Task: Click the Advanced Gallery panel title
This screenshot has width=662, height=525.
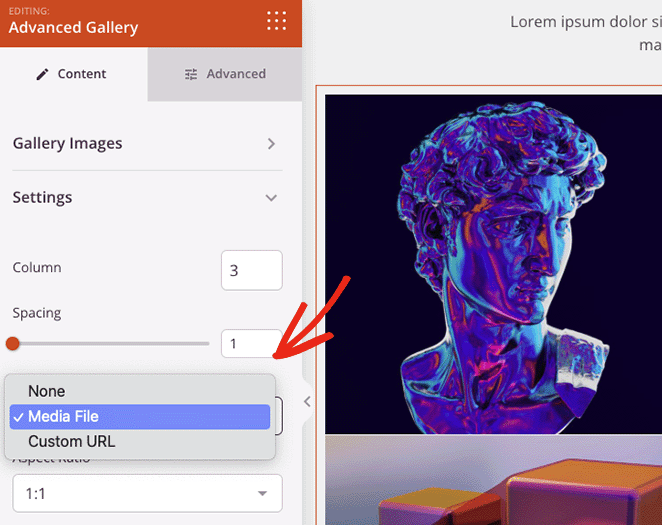Action: coord(73,27)
